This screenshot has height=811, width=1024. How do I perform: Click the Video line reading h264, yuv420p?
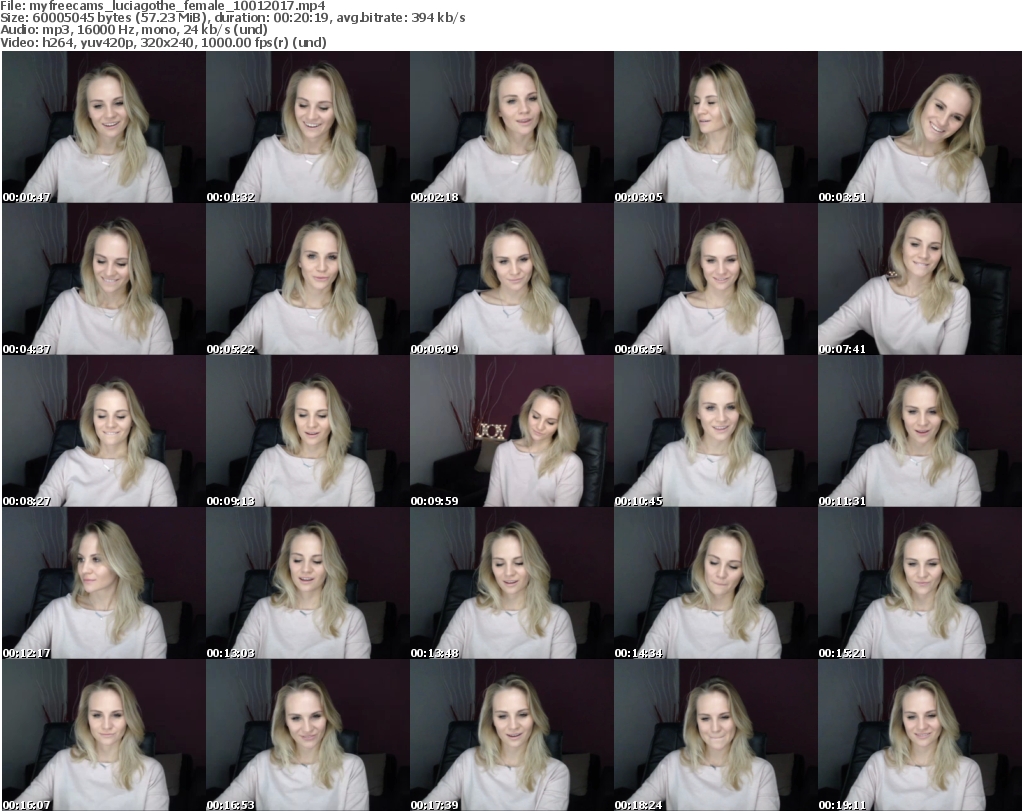163,42
